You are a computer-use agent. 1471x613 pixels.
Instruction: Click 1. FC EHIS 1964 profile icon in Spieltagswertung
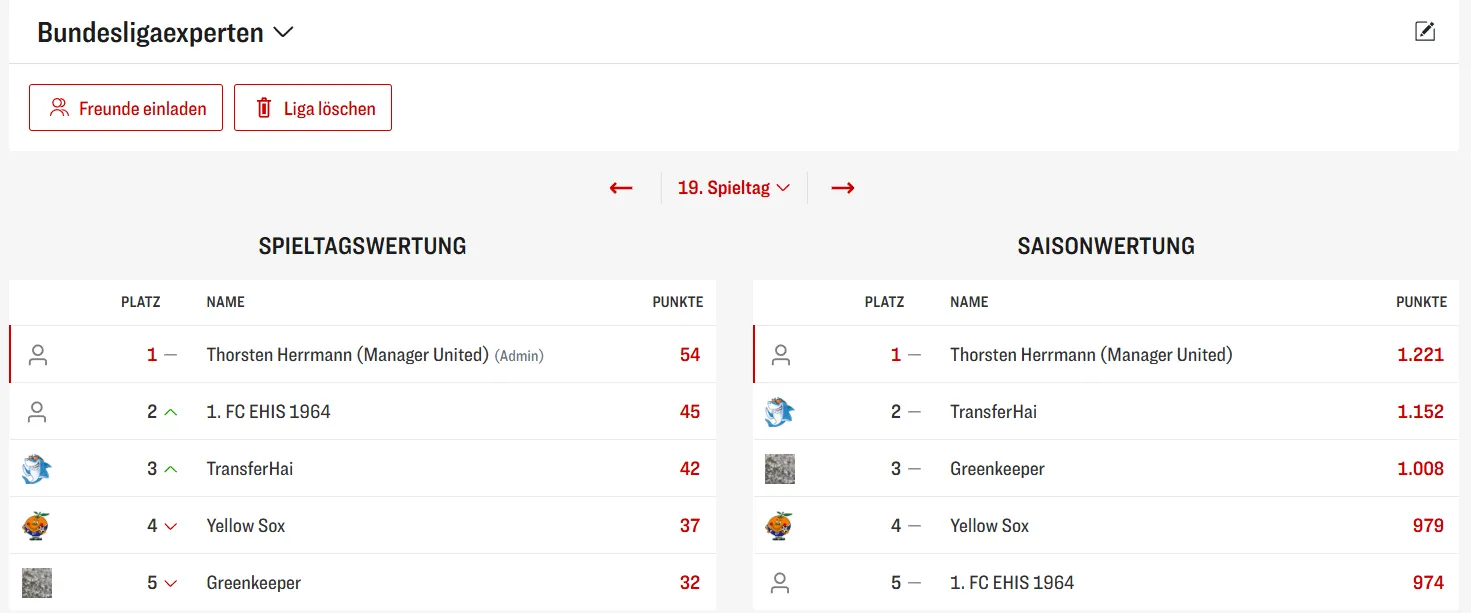coord(38,411)
